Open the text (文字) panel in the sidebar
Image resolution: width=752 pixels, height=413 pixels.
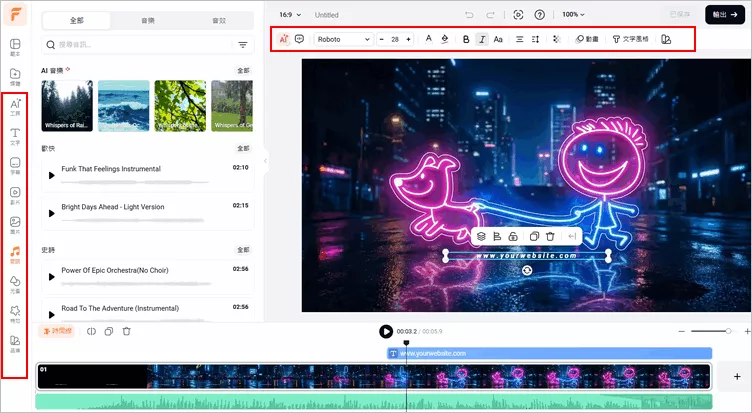(15, 136)
